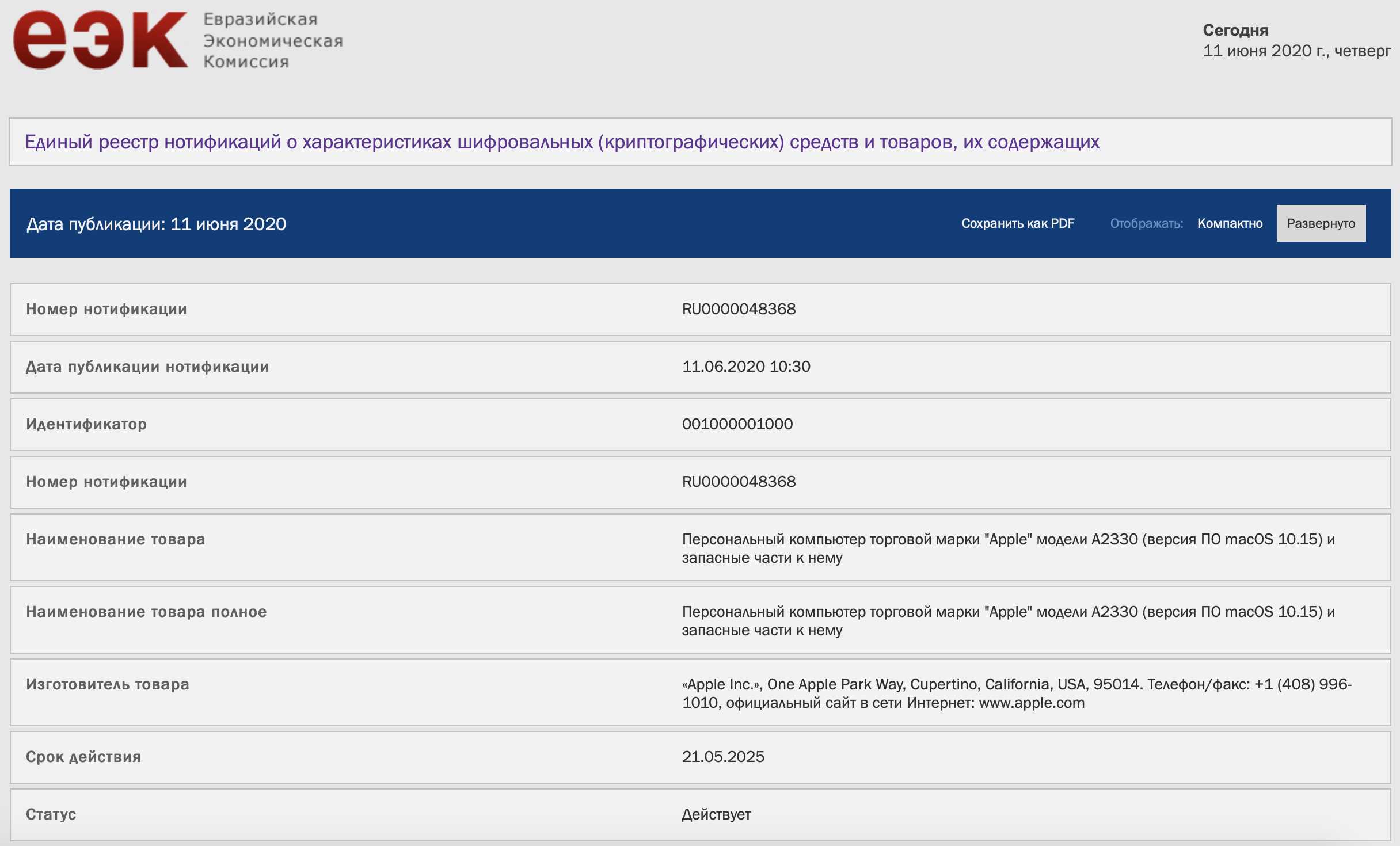Click the first notification number RU0000048368
1400x846 pixels.
[x=739, y=309]
